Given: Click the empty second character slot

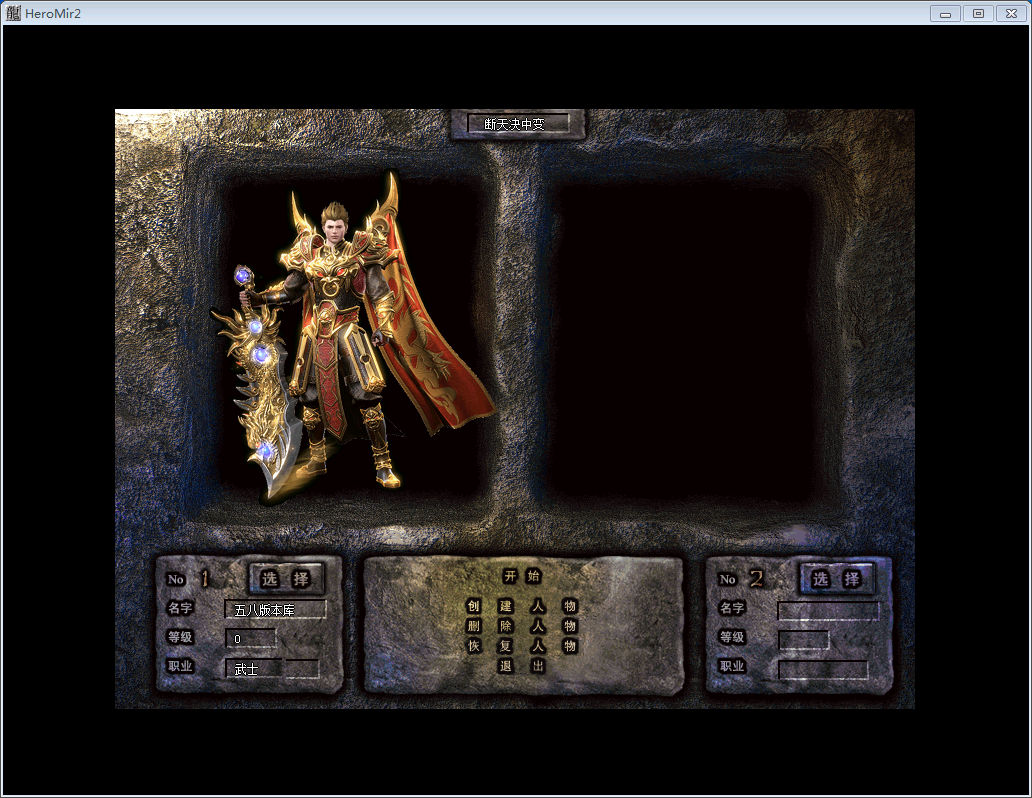Looking at the screenshot, I should (x=684, y=339).
